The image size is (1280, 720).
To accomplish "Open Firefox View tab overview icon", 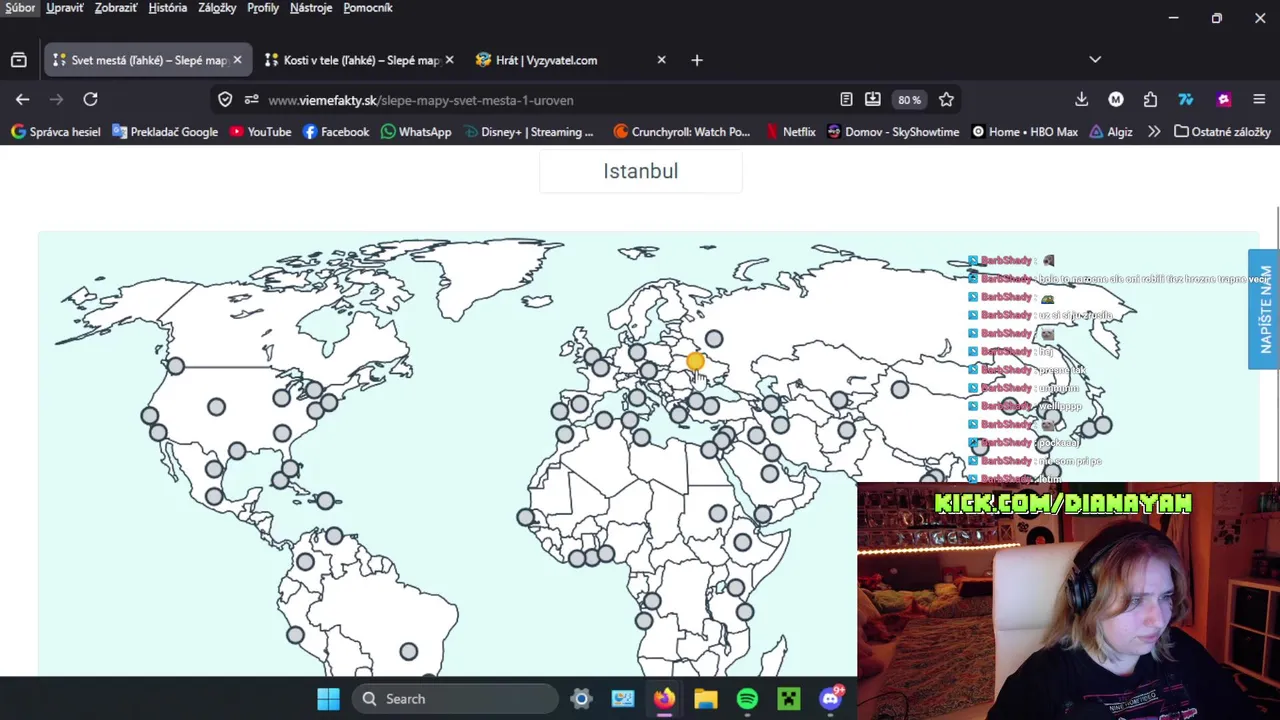I will click(x=18, y=60).
